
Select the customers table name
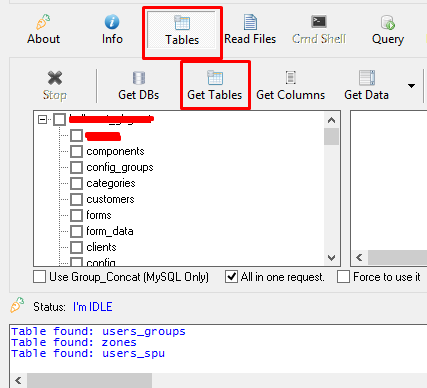coord(110,199)
